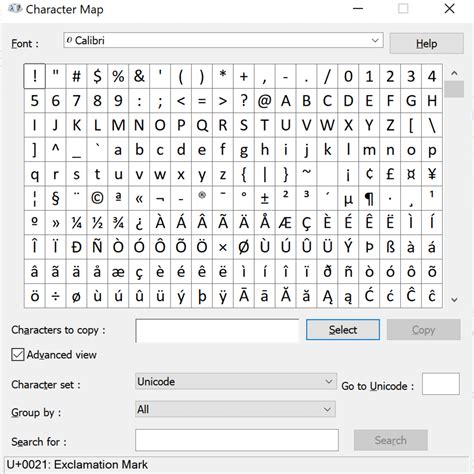Select the inverted question mark ¿
474x474 pixels.
pyautogui.click(x=139, y=223)
